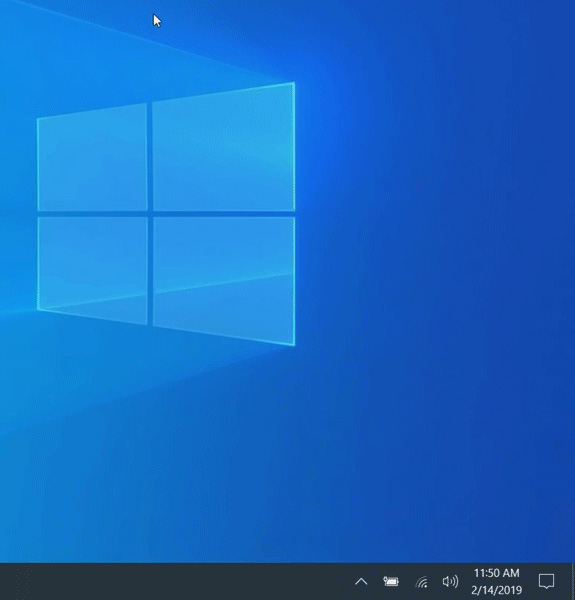Open the Wi-Fi network flyout icon

click(421, 582)
